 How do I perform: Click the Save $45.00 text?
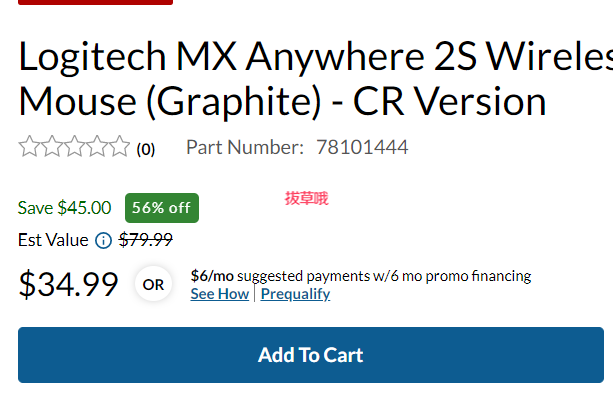65,208
